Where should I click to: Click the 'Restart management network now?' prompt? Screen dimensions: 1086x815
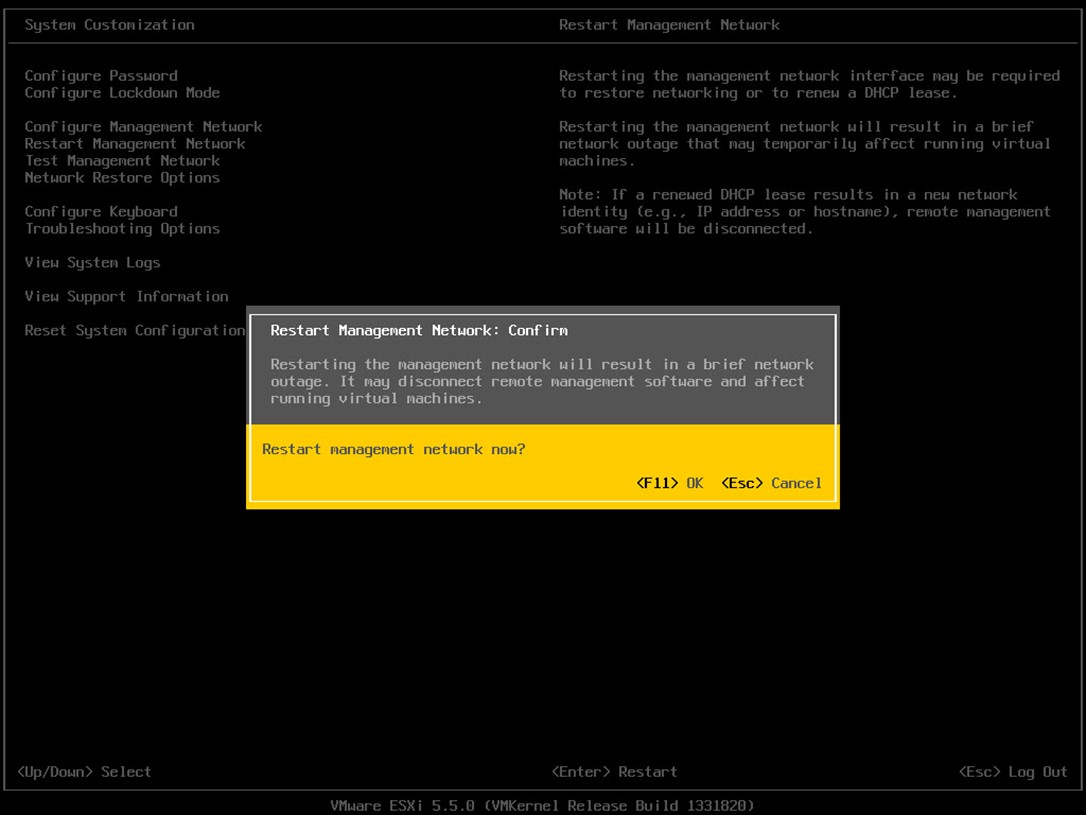[x=393, y=449]
